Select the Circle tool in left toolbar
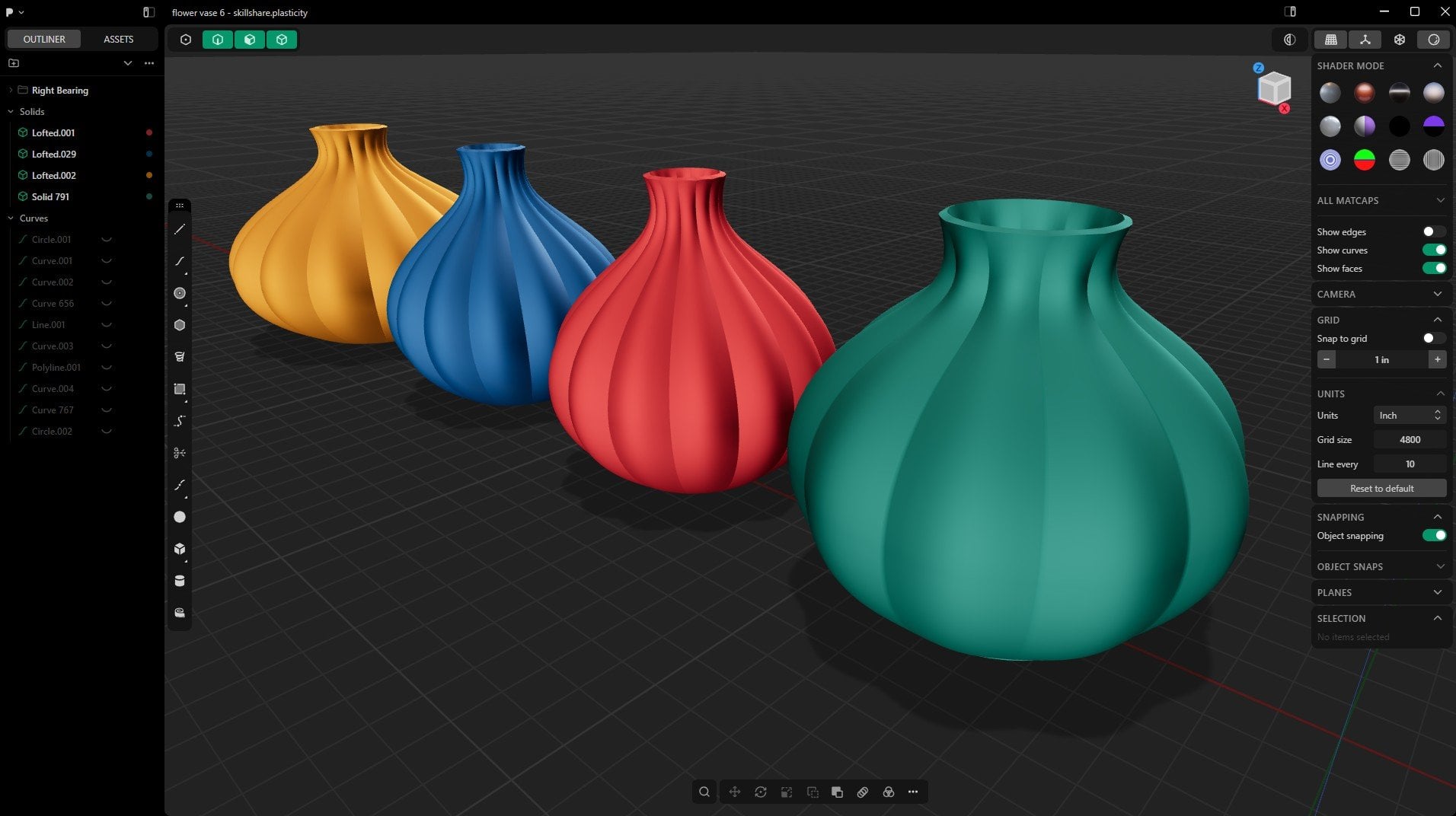Screen dimensions: 1456x816 click(x=180, y=293)
